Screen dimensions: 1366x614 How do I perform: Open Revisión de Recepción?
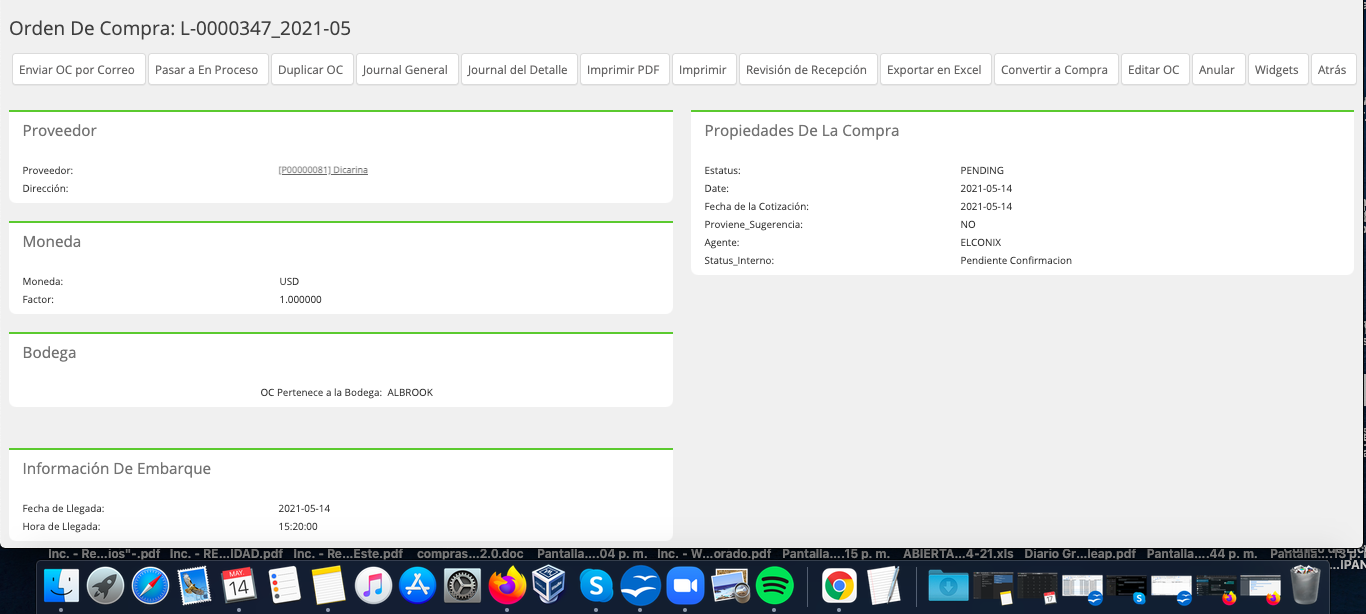click(806, 69)
